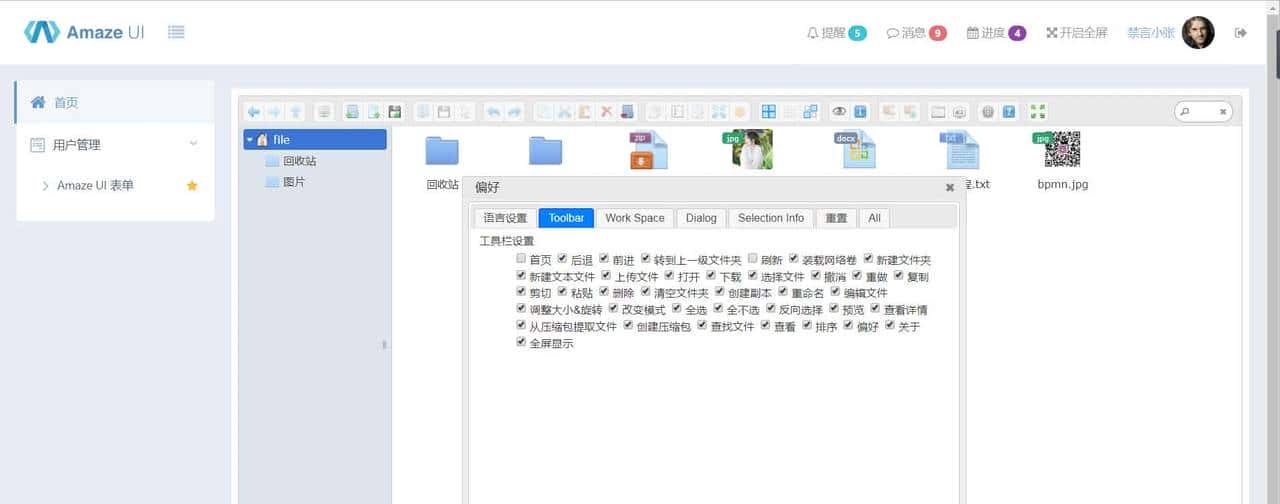Switch to the Work Space tab
Viewport: 1280px width, 504px height.
pos(634,218)
